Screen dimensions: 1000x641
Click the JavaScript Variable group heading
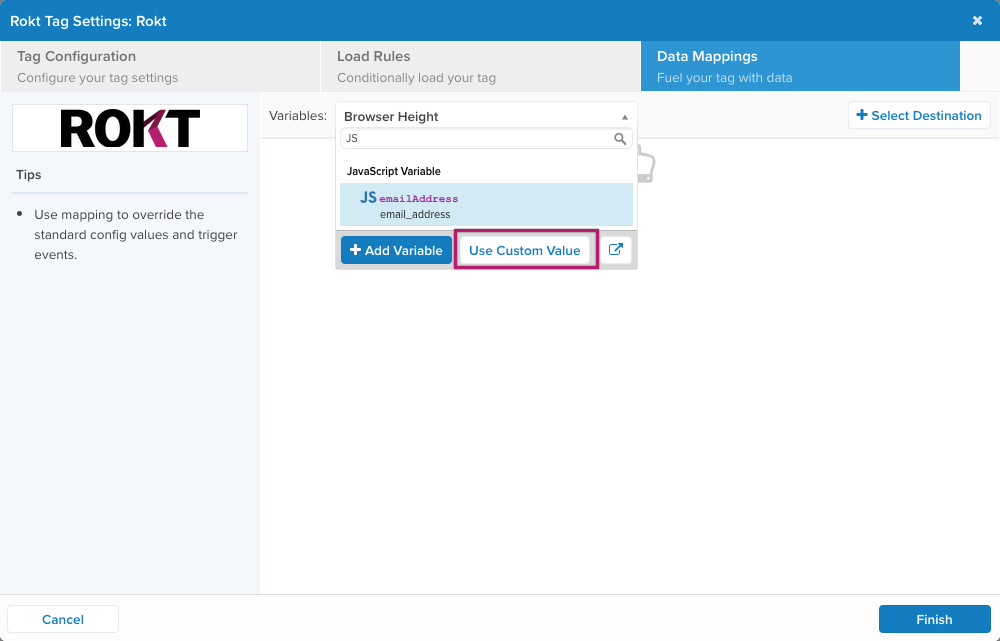393,171
